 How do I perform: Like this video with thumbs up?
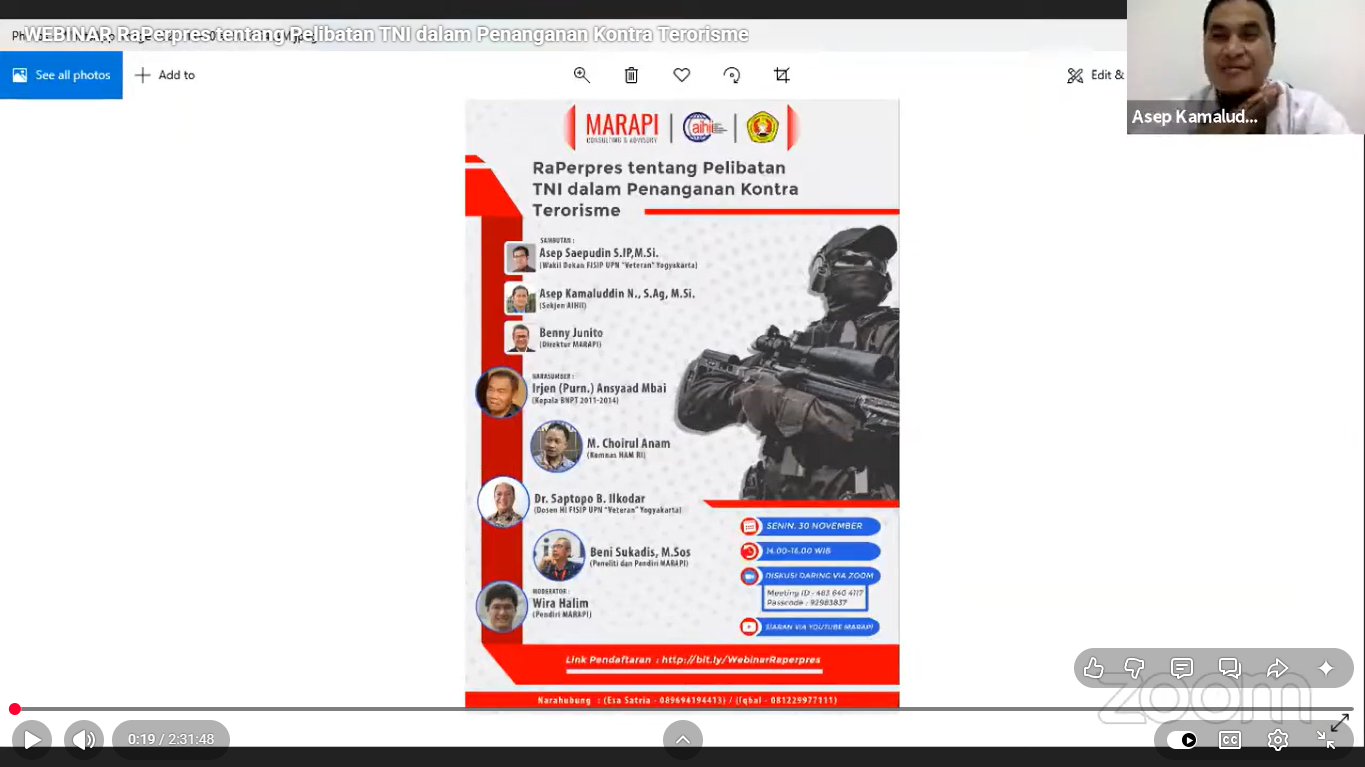[1093, 668]
